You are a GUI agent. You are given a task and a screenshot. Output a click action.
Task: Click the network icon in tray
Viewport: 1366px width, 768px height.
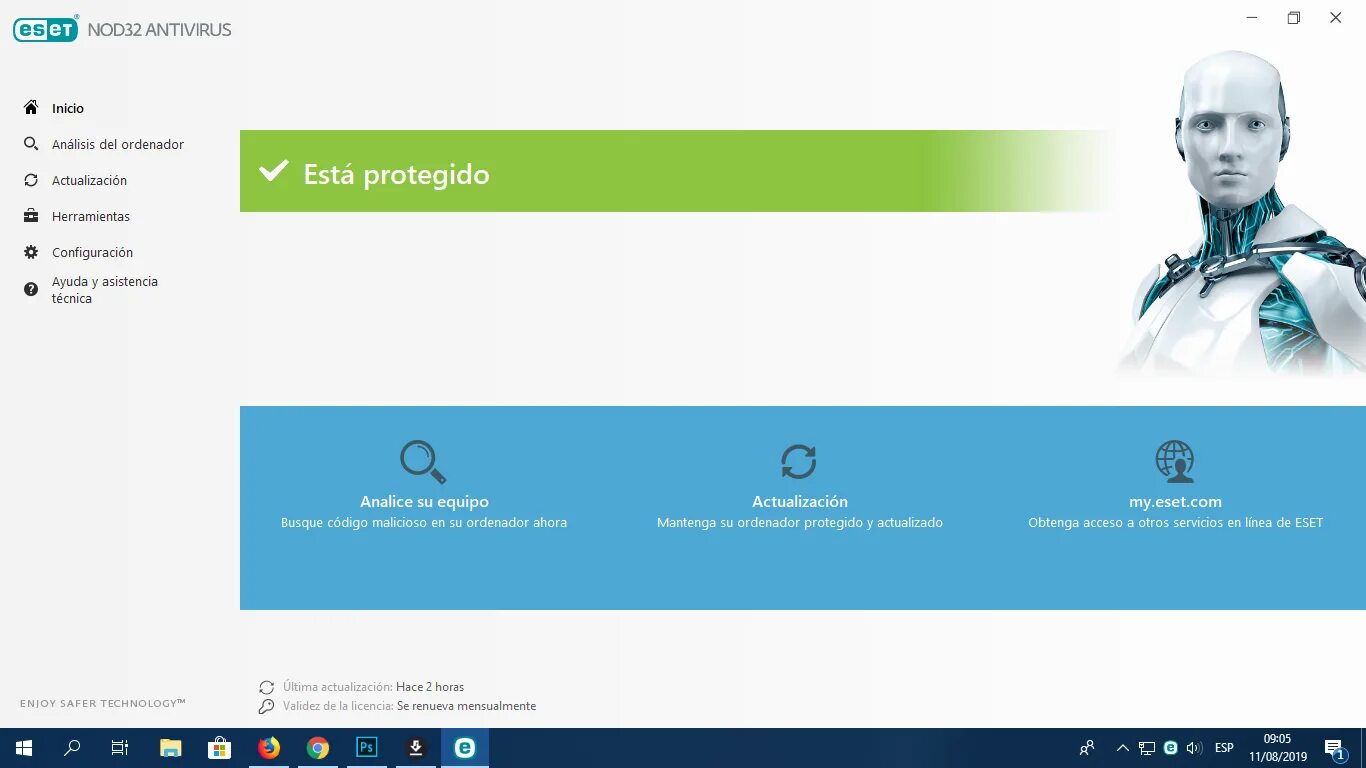[1147, 748]
